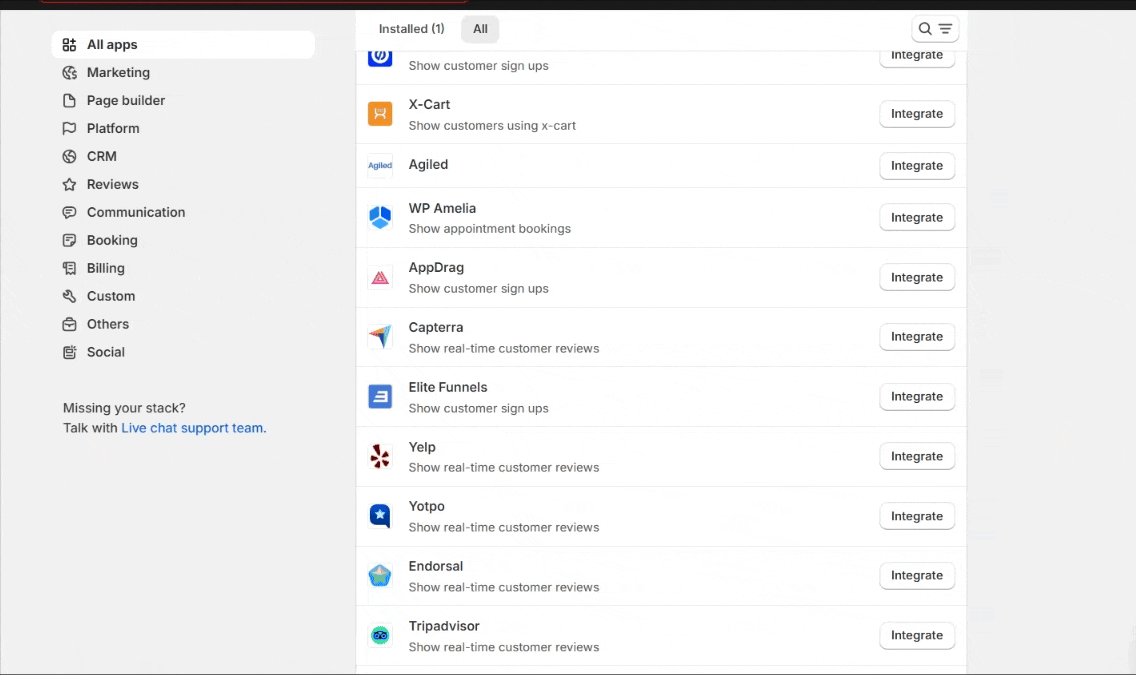Click the AppDrag triangle logo icon
Viewport: 1136px width, 675px height.
coord(380,278)
